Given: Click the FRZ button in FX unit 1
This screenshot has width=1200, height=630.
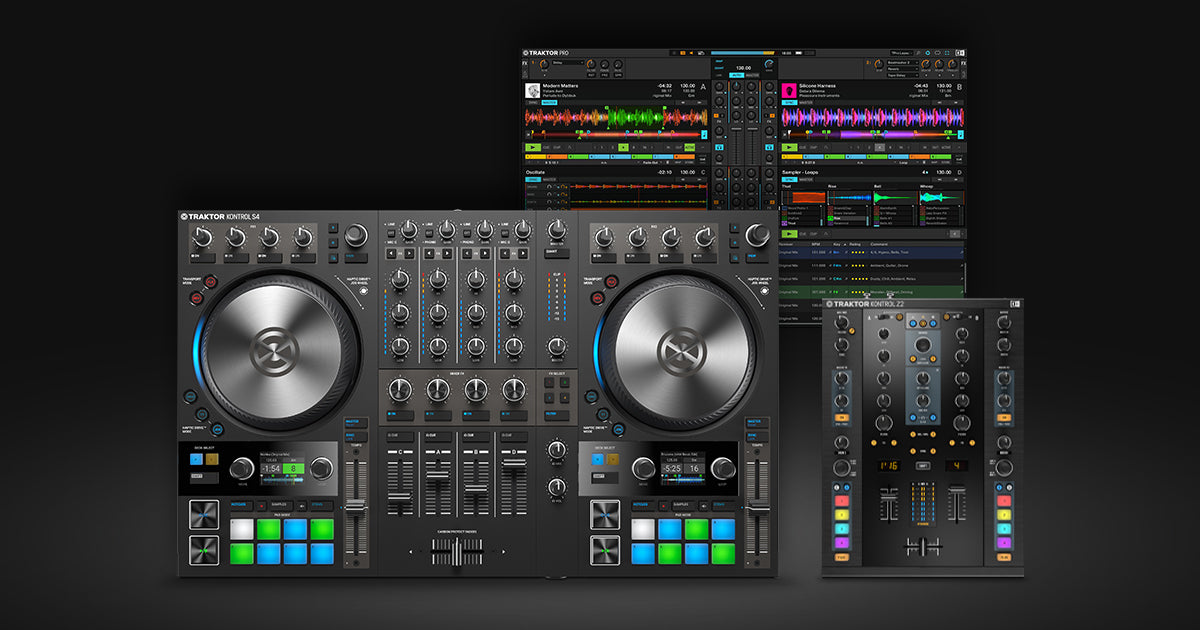Looking at the screenshot, I should click(x=604, y=75).
